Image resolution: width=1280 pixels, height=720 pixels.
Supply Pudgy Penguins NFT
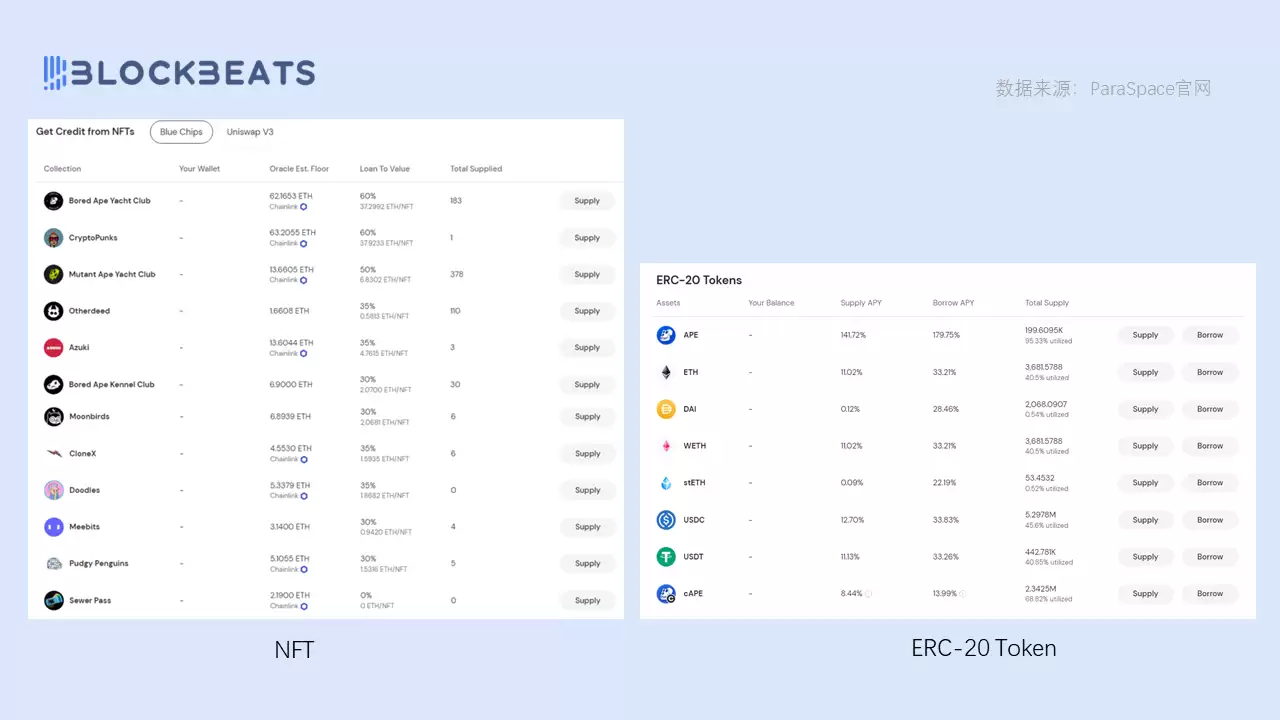587,564
